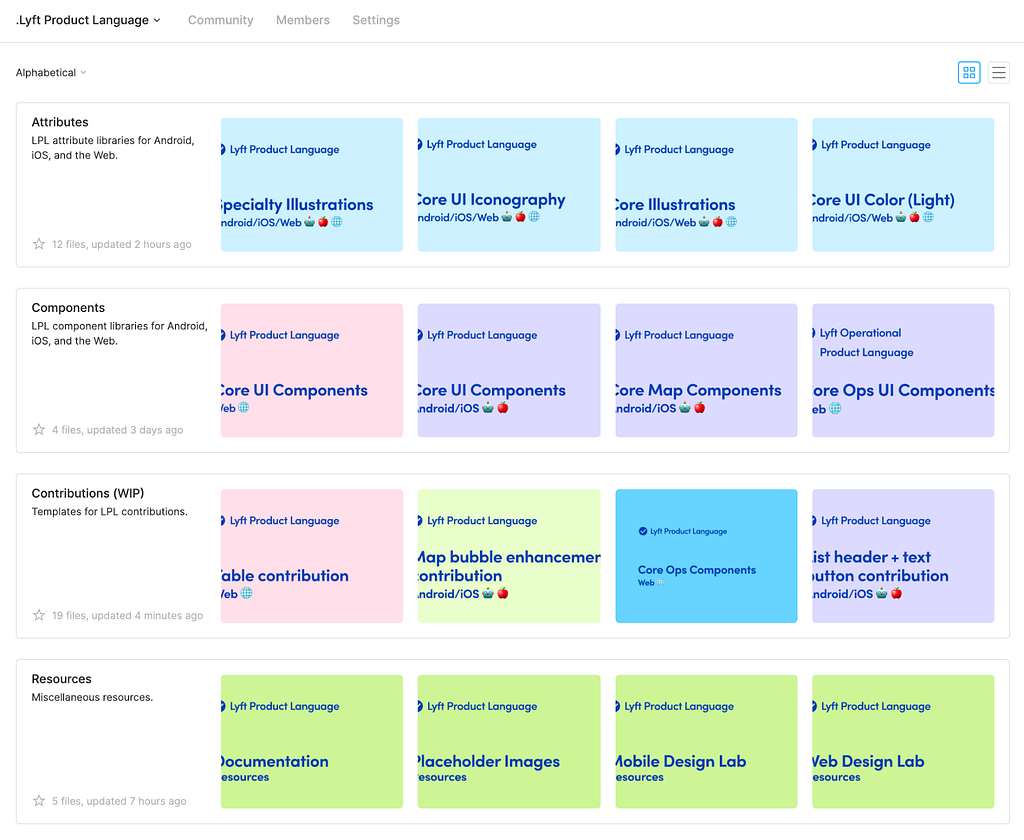Click '19 files, updated 4 minutes ago' text
1024x840 pixels.
tap(127, 615)
